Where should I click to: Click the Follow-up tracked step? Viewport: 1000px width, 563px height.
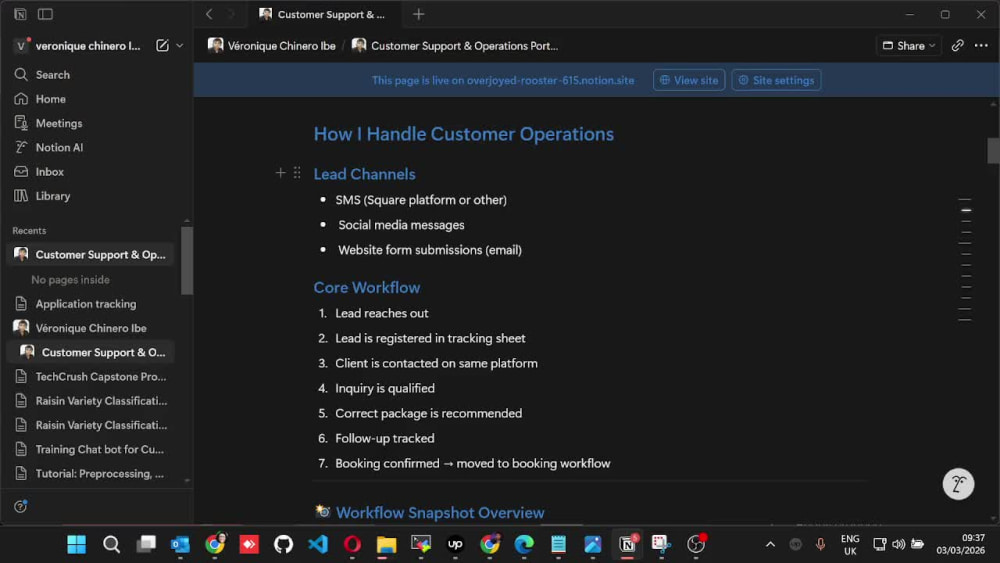coord(385,439)
